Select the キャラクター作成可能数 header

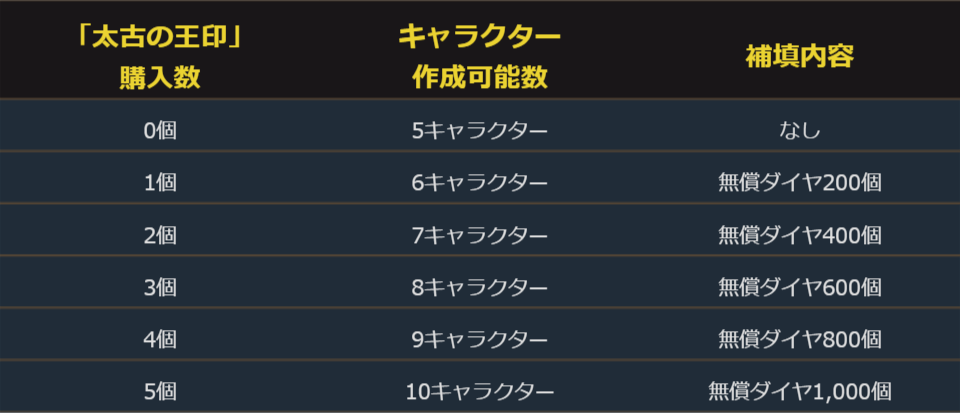tap(479, 58)
